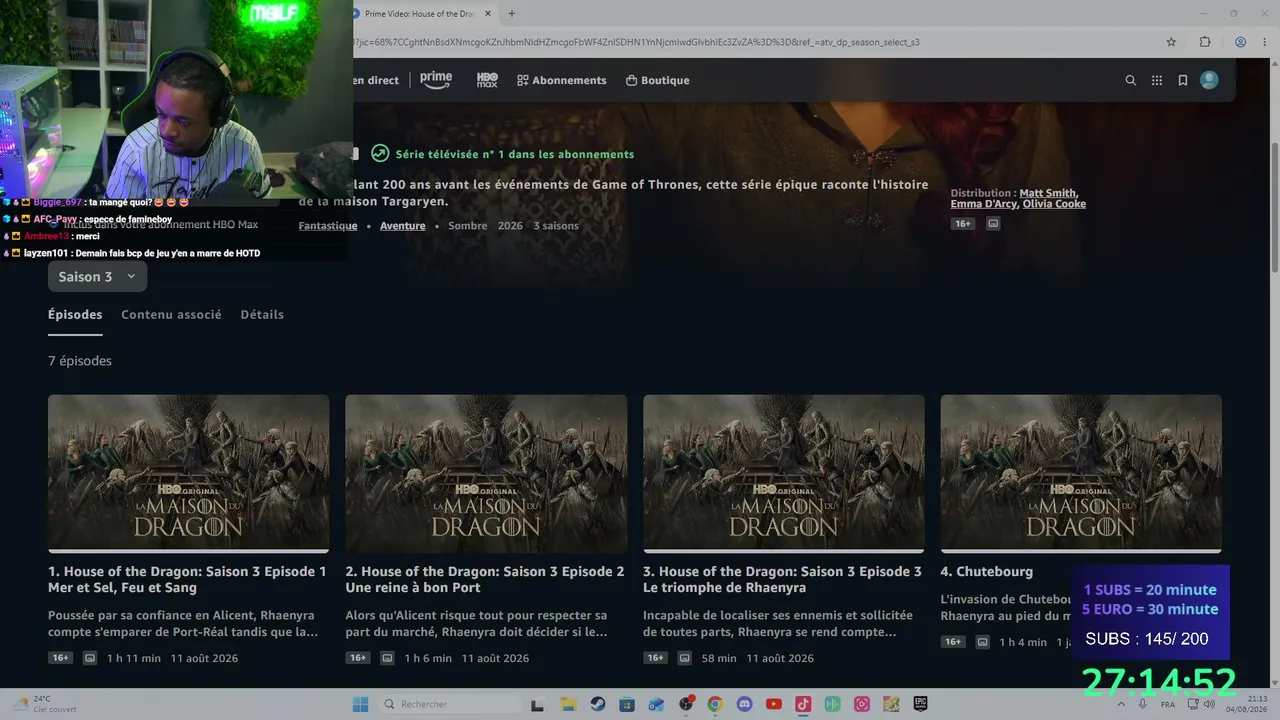This screenshot has height=720, width=1280.
Task: Open YouTube app from the taskbar
Action: [x=773, y=704]
